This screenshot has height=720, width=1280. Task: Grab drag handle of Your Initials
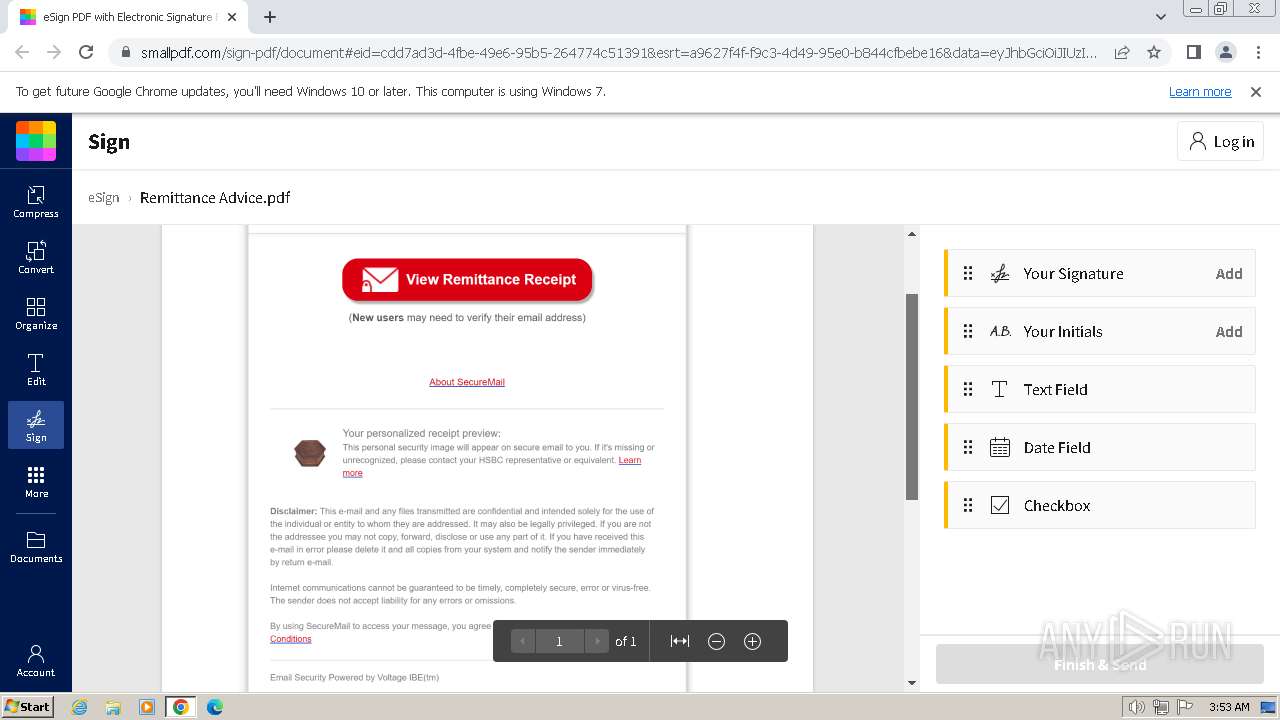968,332
